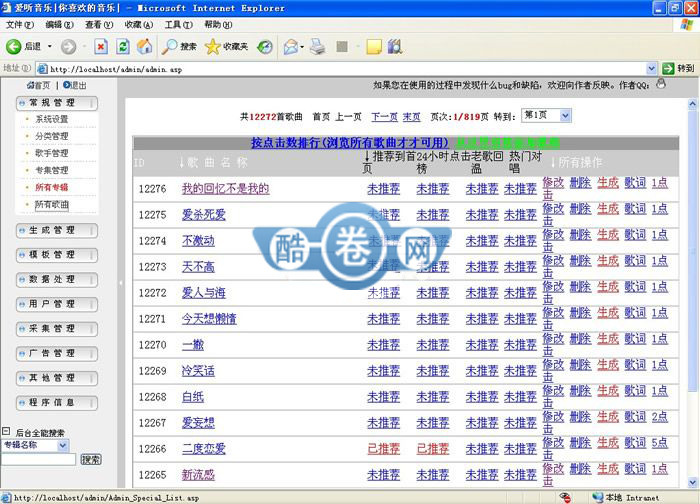Go to 末页 last page
This screenshot has width=700, height=504.
(412, 117)
